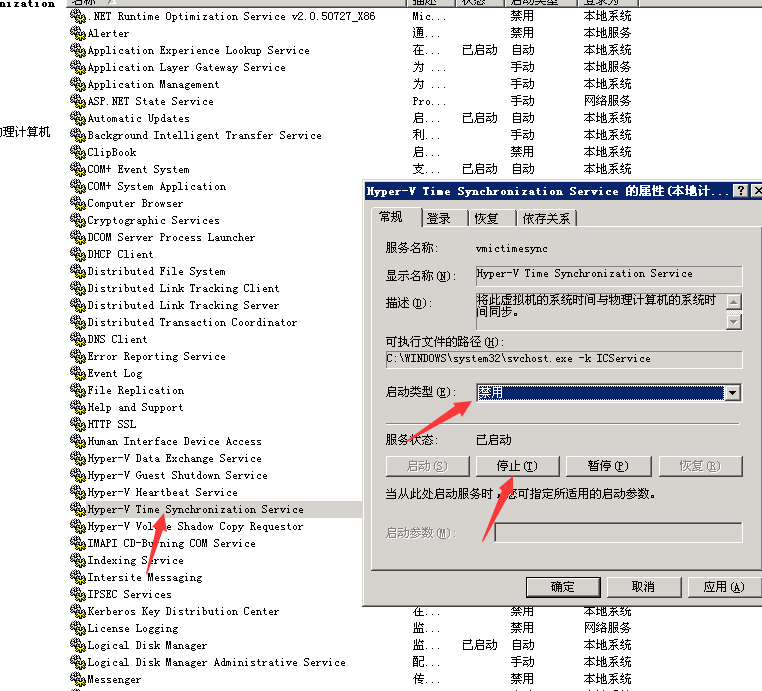Select the File Replication service

click(136, 390)
